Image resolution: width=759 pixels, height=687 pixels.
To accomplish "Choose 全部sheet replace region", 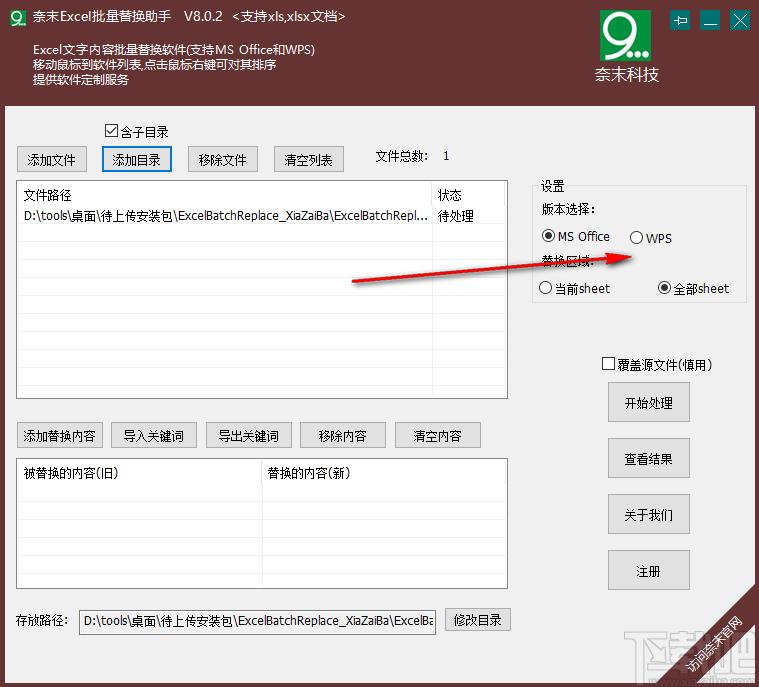I will point(665,288).
